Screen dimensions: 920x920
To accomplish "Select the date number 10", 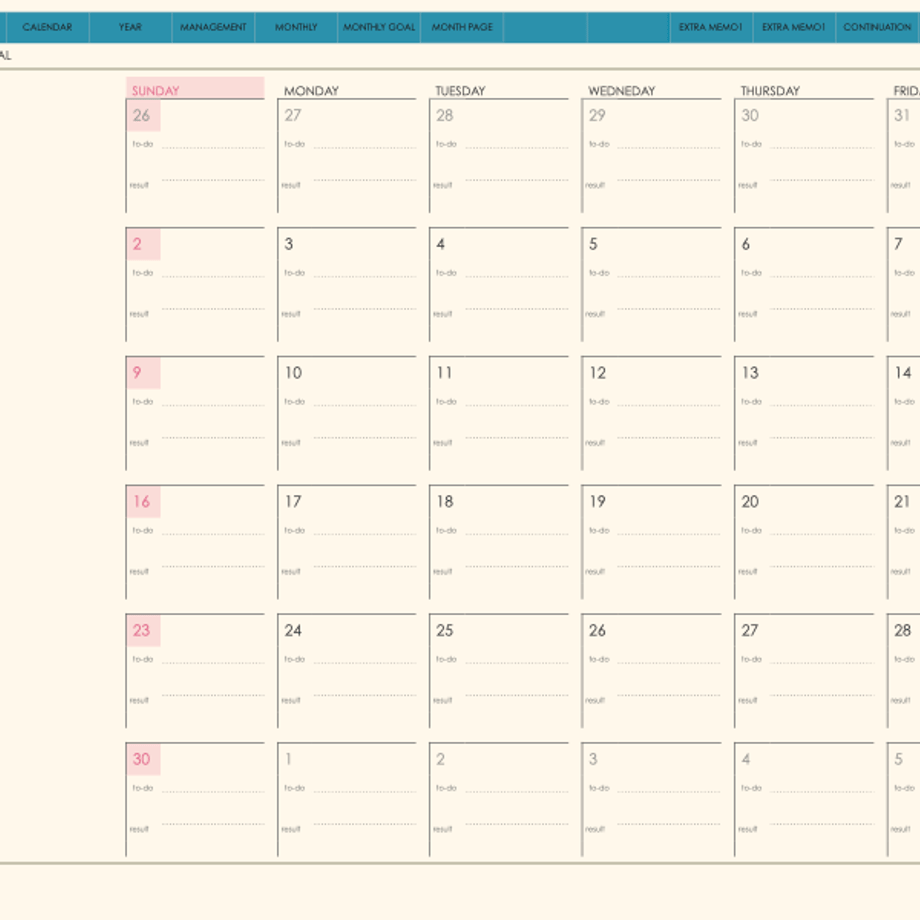I will (293, 373).
